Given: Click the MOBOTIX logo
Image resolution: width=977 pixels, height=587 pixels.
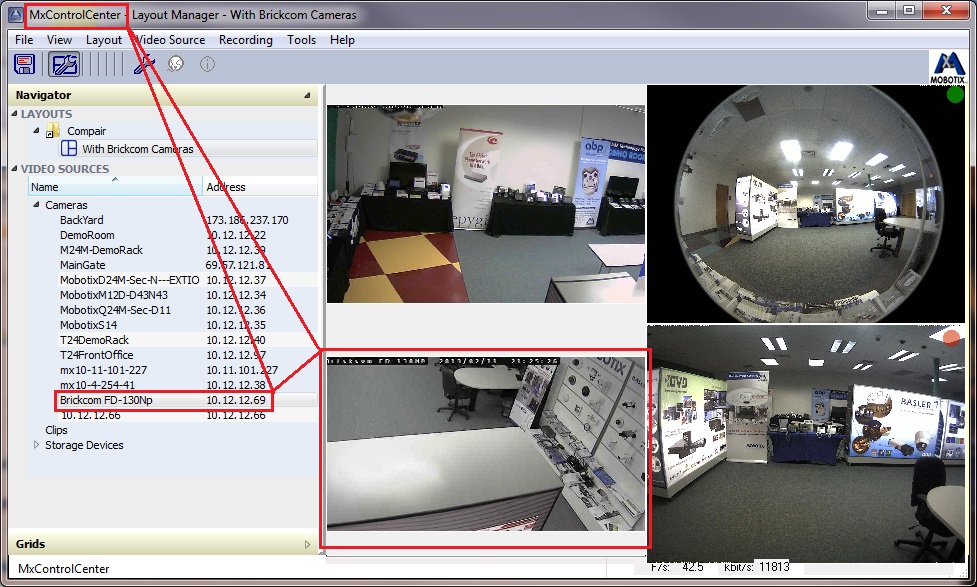Looking at the screenshot, I should click(x=948, y=67).
